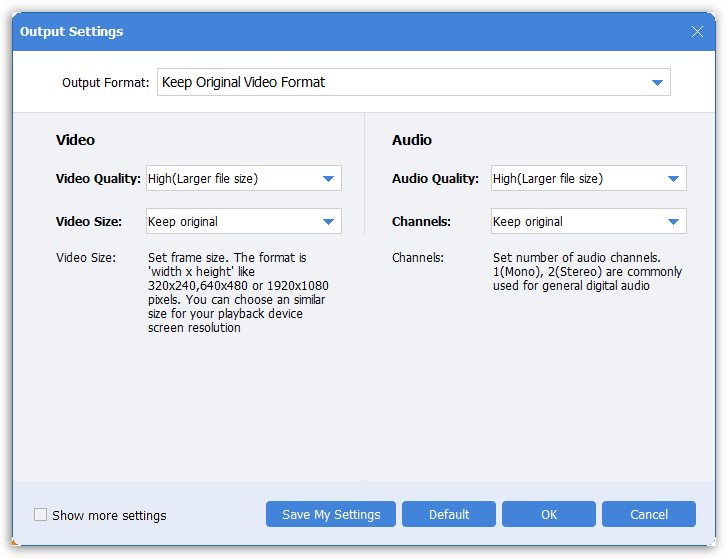Open the Video Size dropdown
The image size is (728, 558).
click(244, 221)
